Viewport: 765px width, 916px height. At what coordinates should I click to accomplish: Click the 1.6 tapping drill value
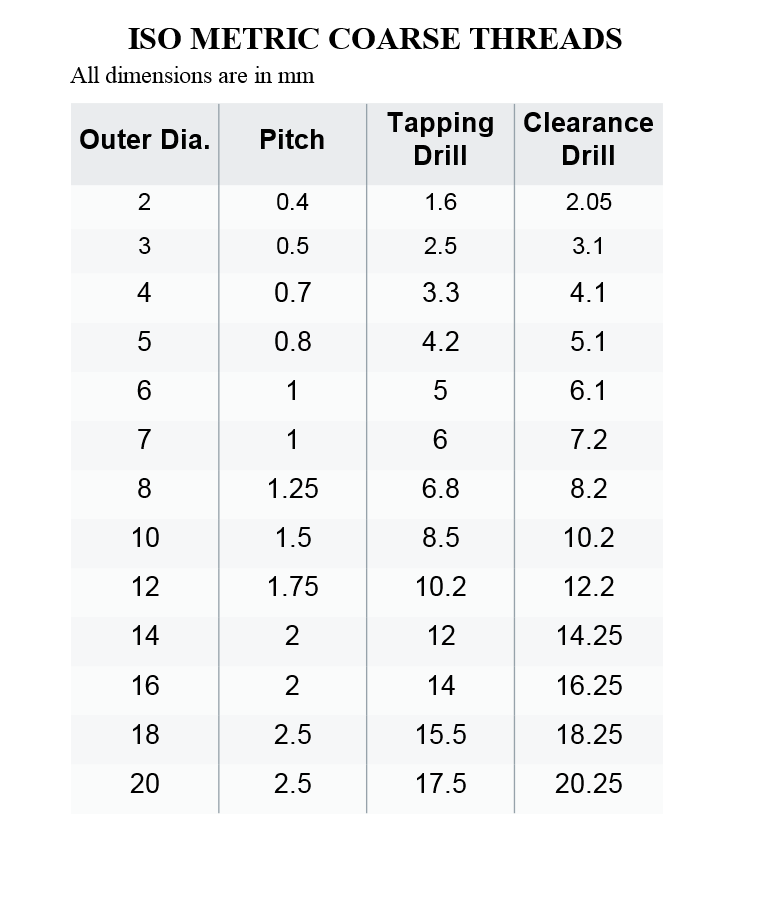point(440,202)
